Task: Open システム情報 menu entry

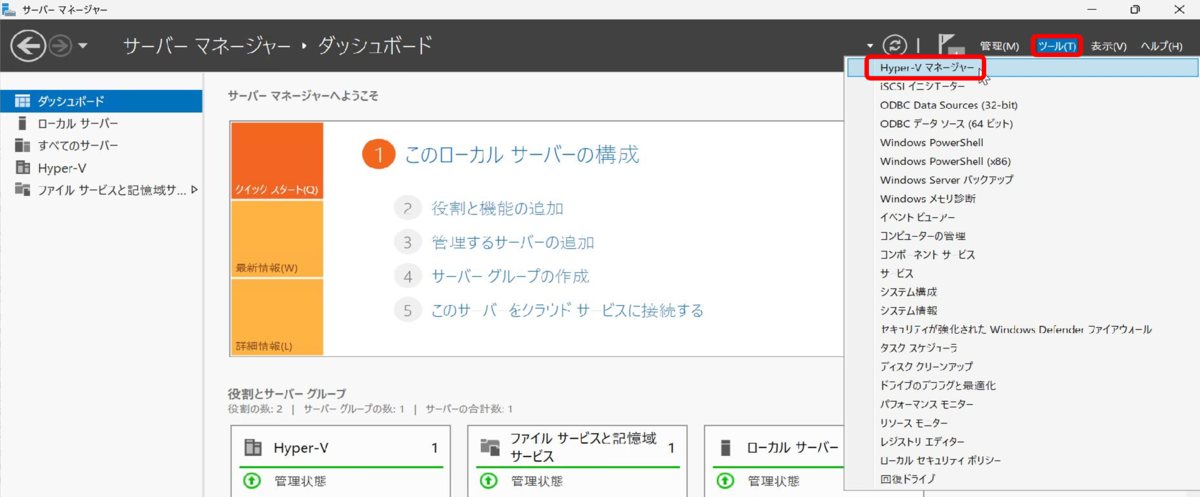Action: pyautogui.click(x=1022, y=311)
